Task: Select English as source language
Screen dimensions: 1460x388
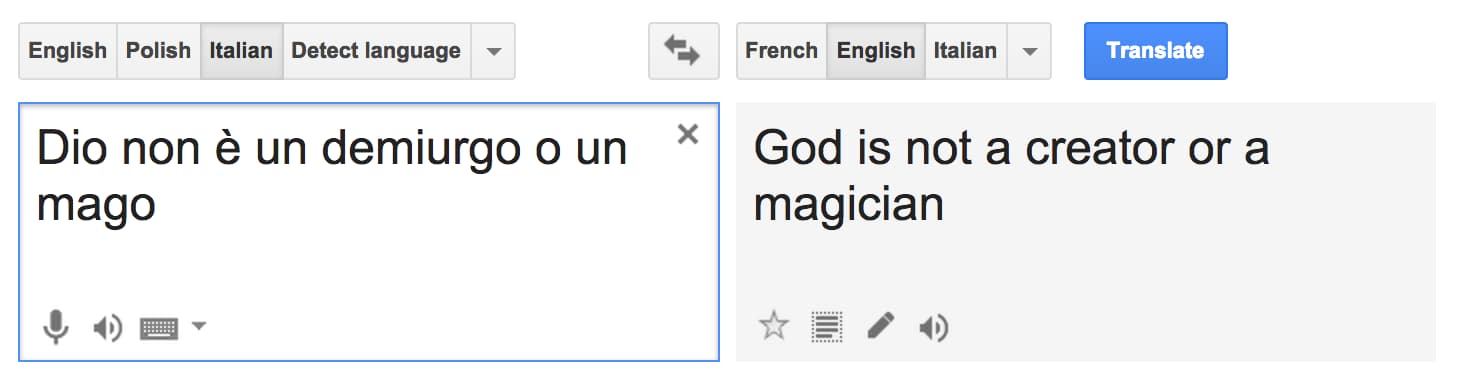Action: coord(68,51)
